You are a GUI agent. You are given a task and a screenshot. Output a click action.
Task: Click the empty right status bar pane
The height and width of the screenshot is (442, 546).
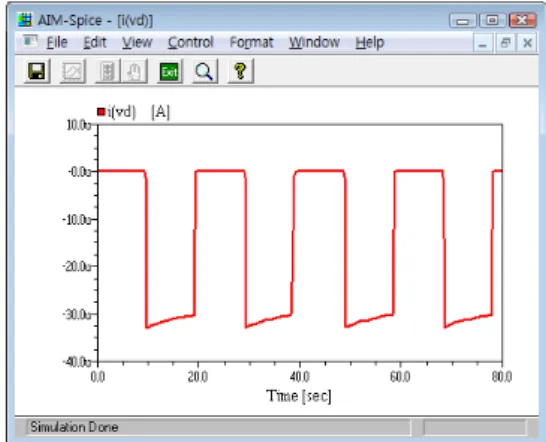(x=475, y=427)
